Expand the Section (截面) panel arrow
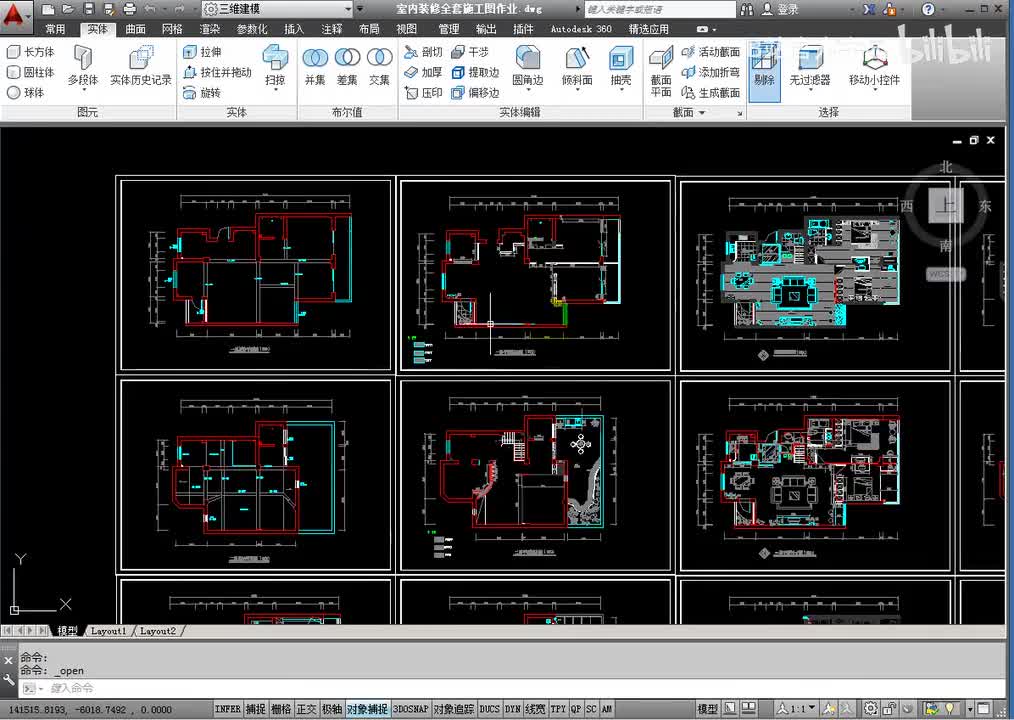This screenshot has width=1014, height=720. tap(702, 113)
